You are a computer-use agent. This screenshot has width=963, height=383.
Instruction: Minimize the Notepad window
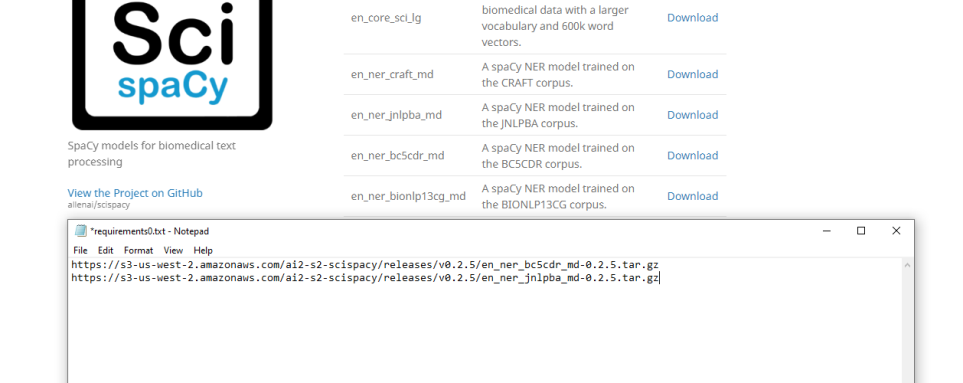pyautogui.click(x=826, y=231)
